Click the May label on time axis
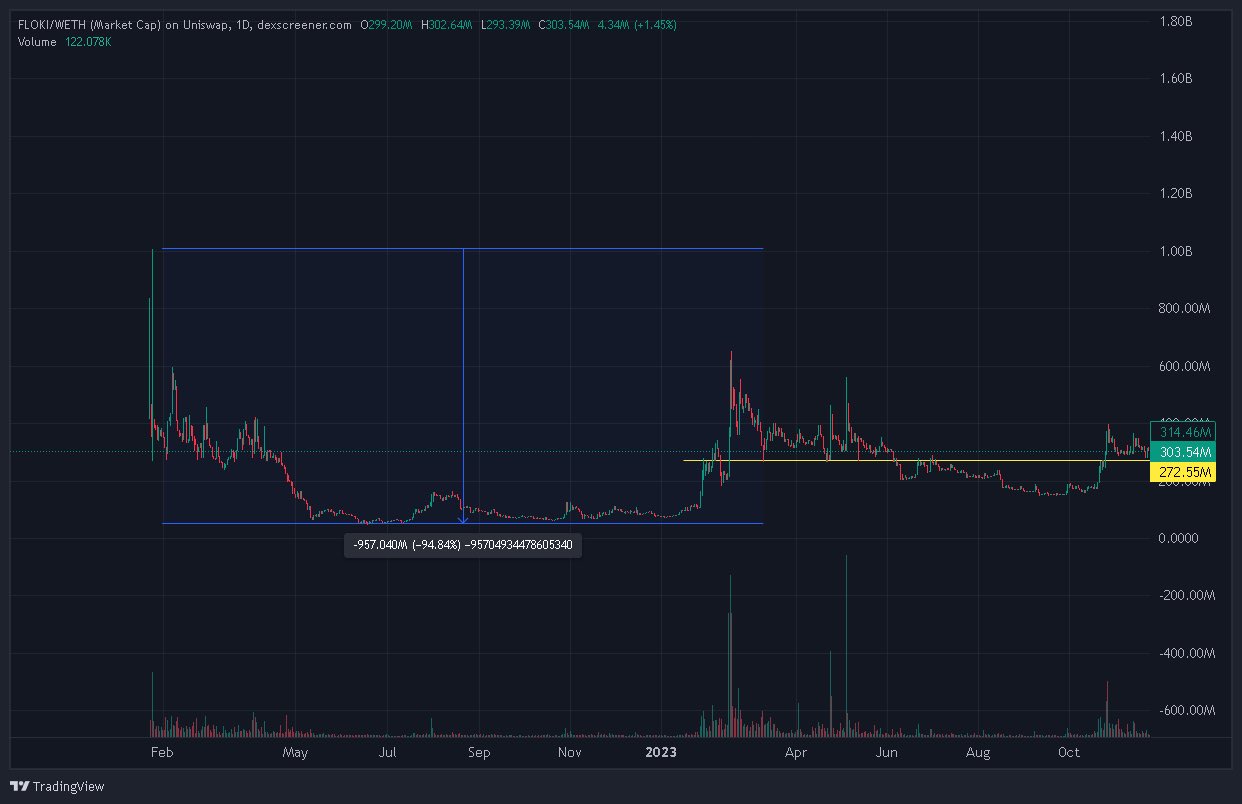The image size is (1242, 804). point(295,753)
